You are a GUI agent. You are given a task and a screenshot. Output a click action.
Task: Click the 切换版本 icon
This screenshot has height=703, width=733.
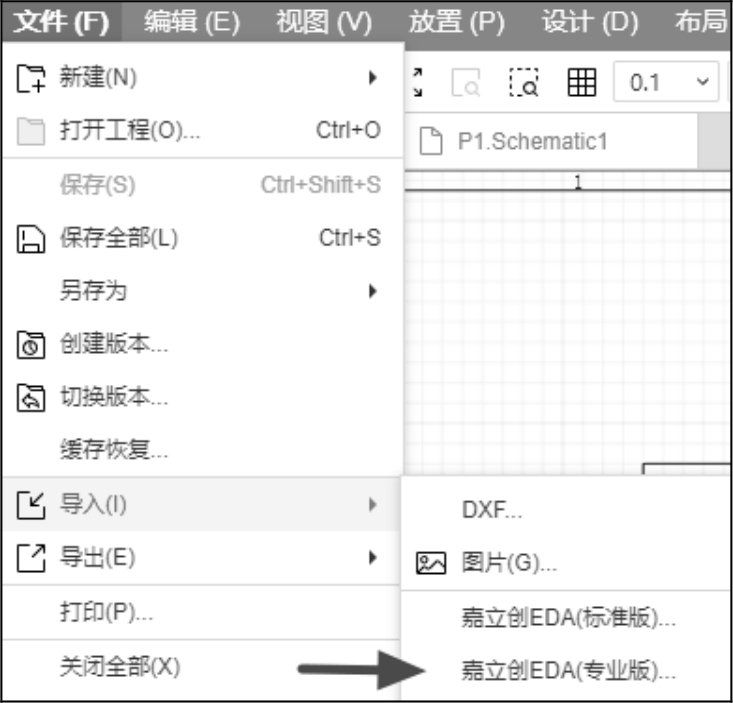(32, 397)
